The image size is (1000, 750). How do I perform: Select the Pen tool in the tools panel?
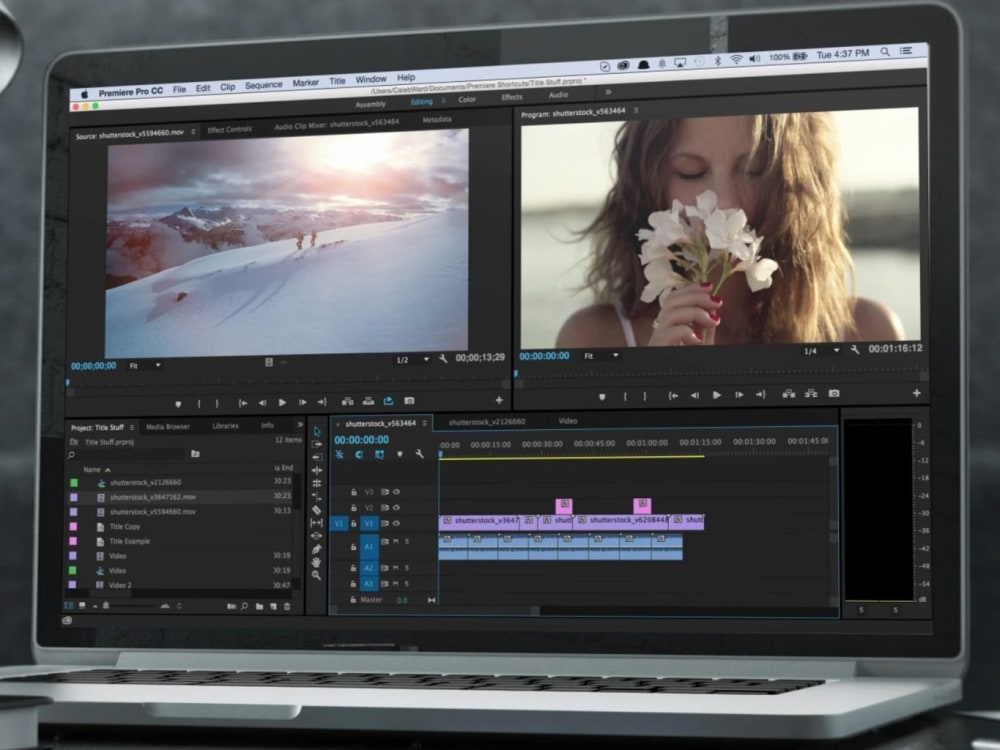[317, 549]
